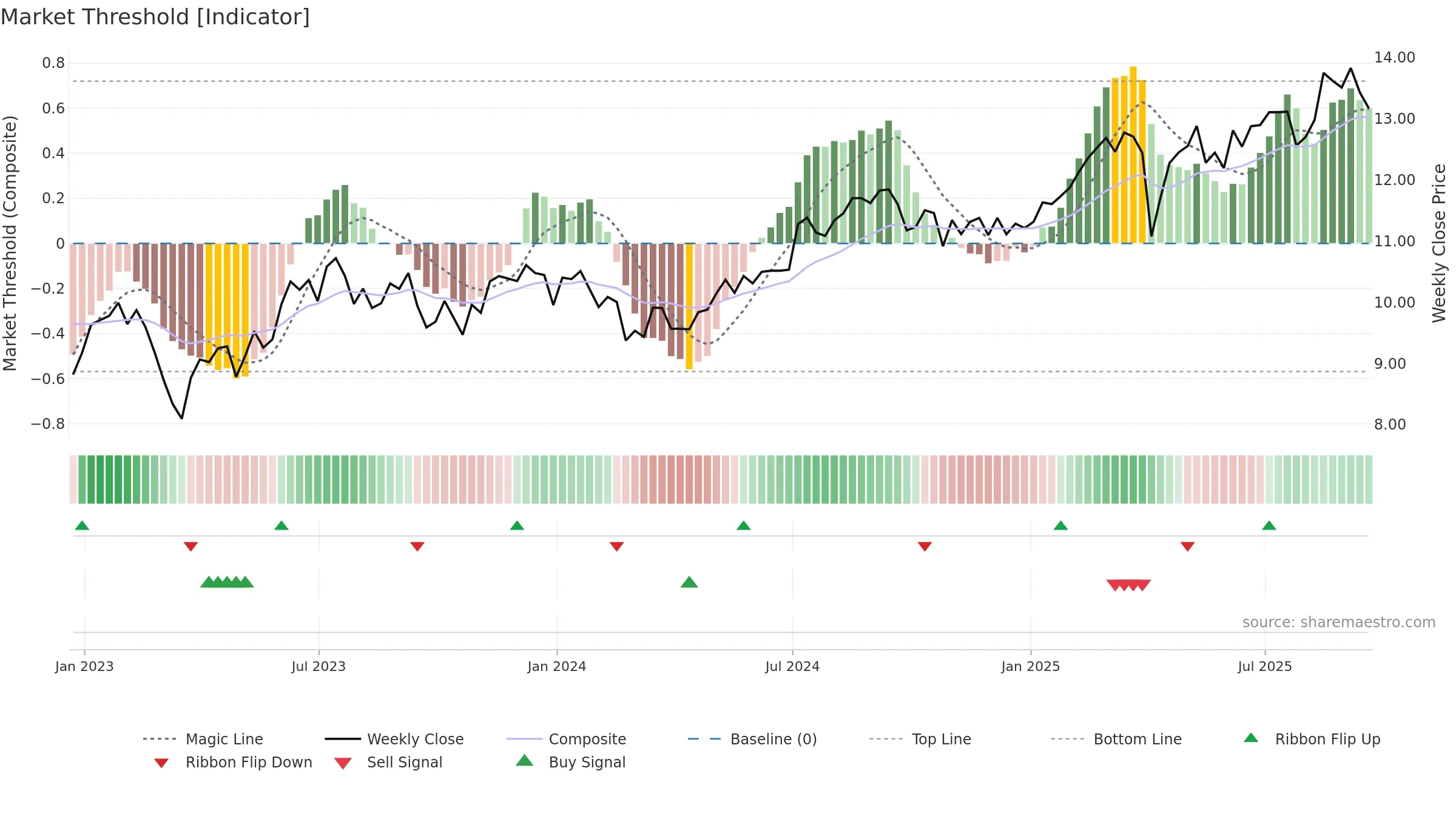Image resolution: width=1456 pixels, height=819 pixels.
Task: Click the Jan 2025 x-axis label
Action: (x=1031, y=667)
